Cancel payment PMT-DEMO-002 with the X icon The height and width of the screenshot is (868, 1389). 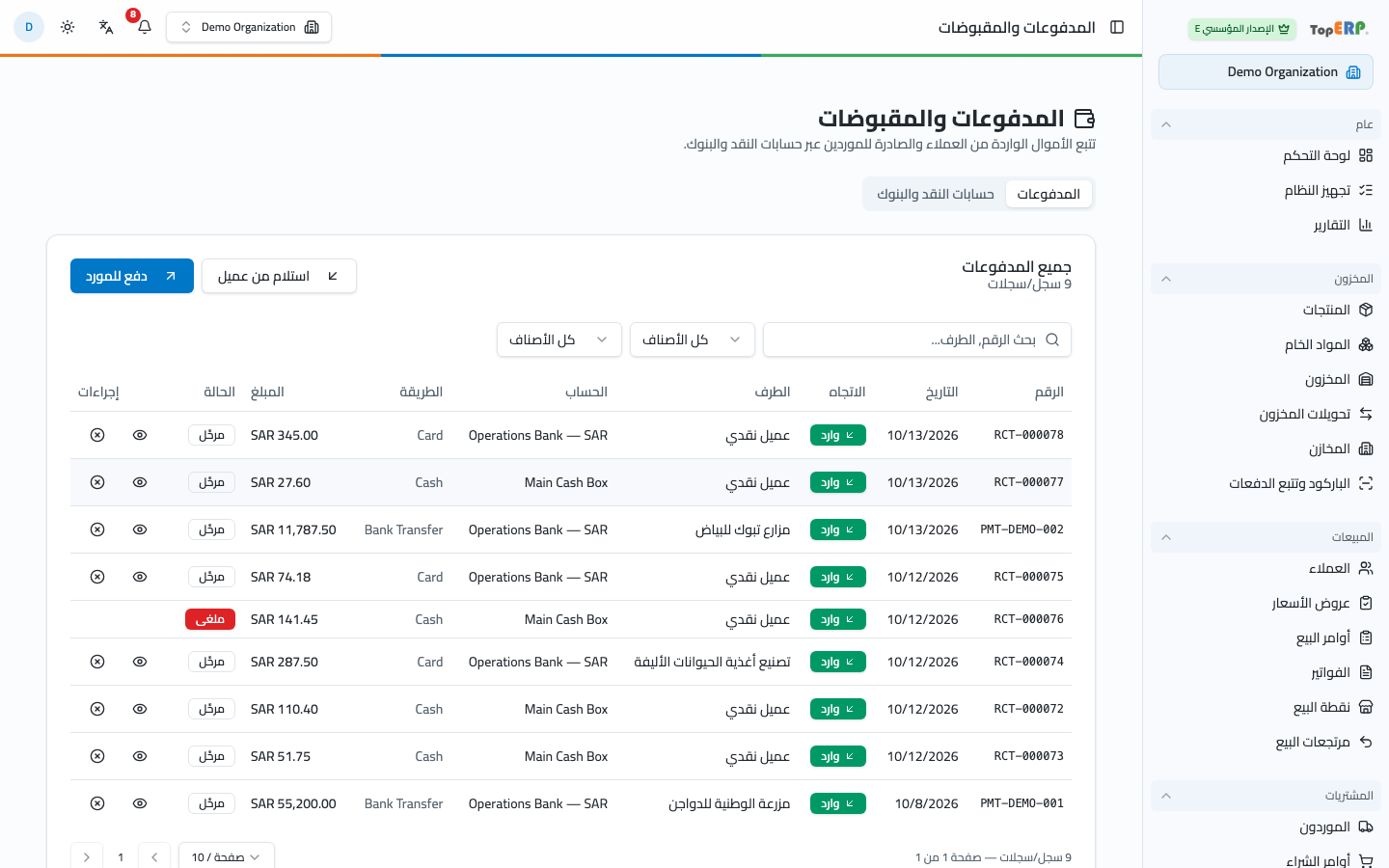(97, 529)
